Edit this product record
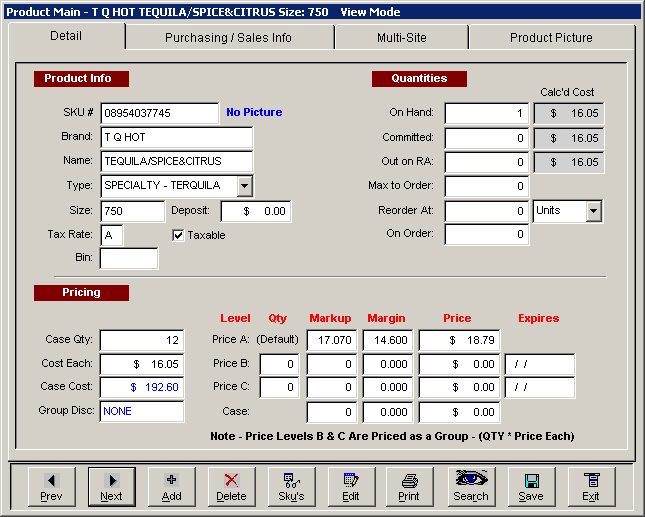This screenshot has height=517, width=645. coord(351,487)
